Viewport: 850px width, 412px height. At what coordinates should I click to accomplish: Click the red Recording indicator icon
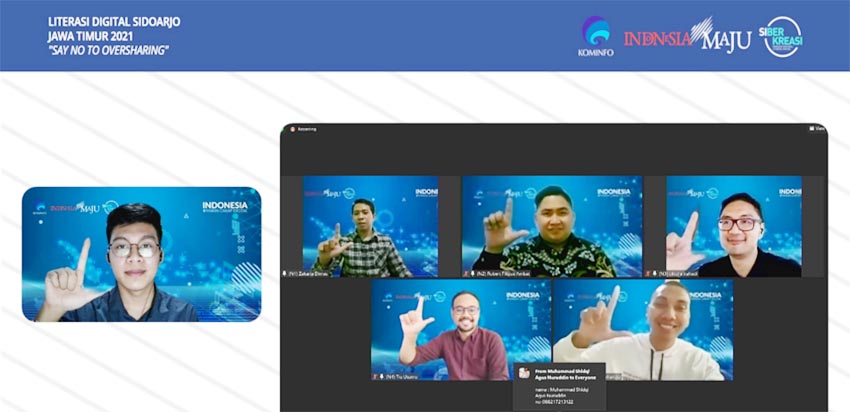pyautogui.click(x=293, y=129)
